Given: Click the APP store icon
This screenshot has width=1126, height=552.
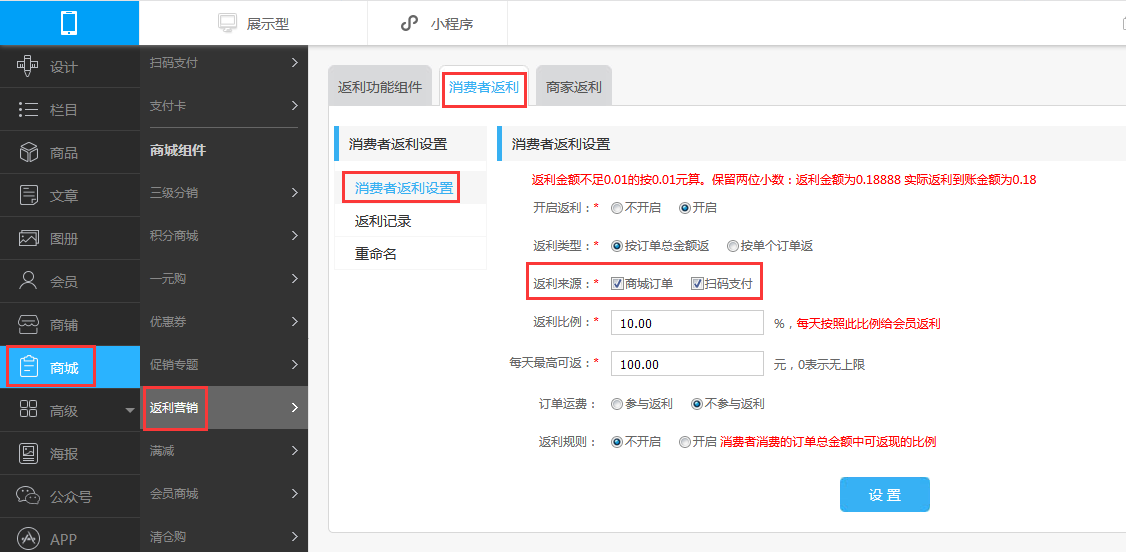Looking at the screenshot, I should click(27, 538).
